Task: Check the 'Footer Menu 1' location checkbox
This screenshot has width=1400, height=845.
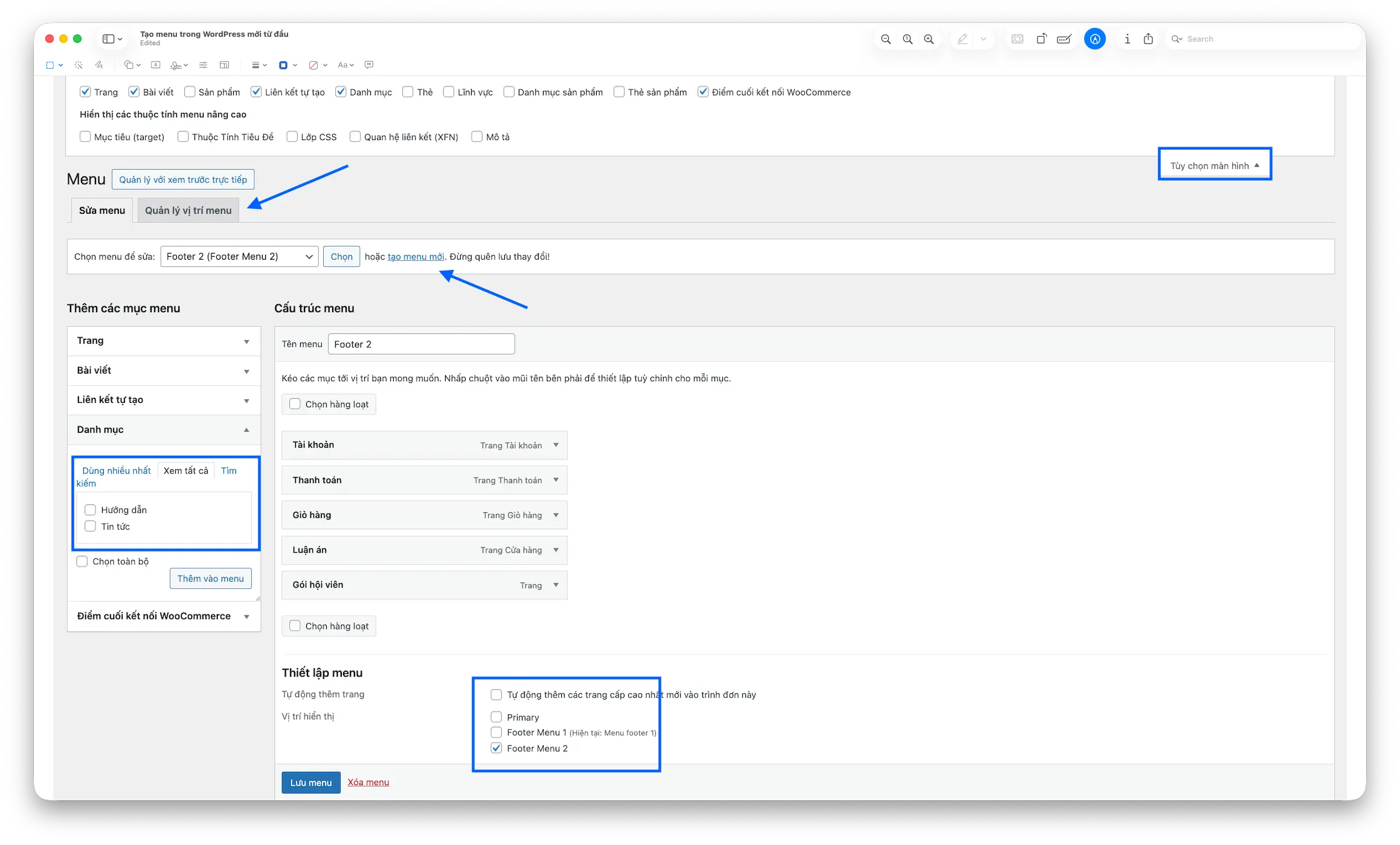Action: (x=496, y=732)
